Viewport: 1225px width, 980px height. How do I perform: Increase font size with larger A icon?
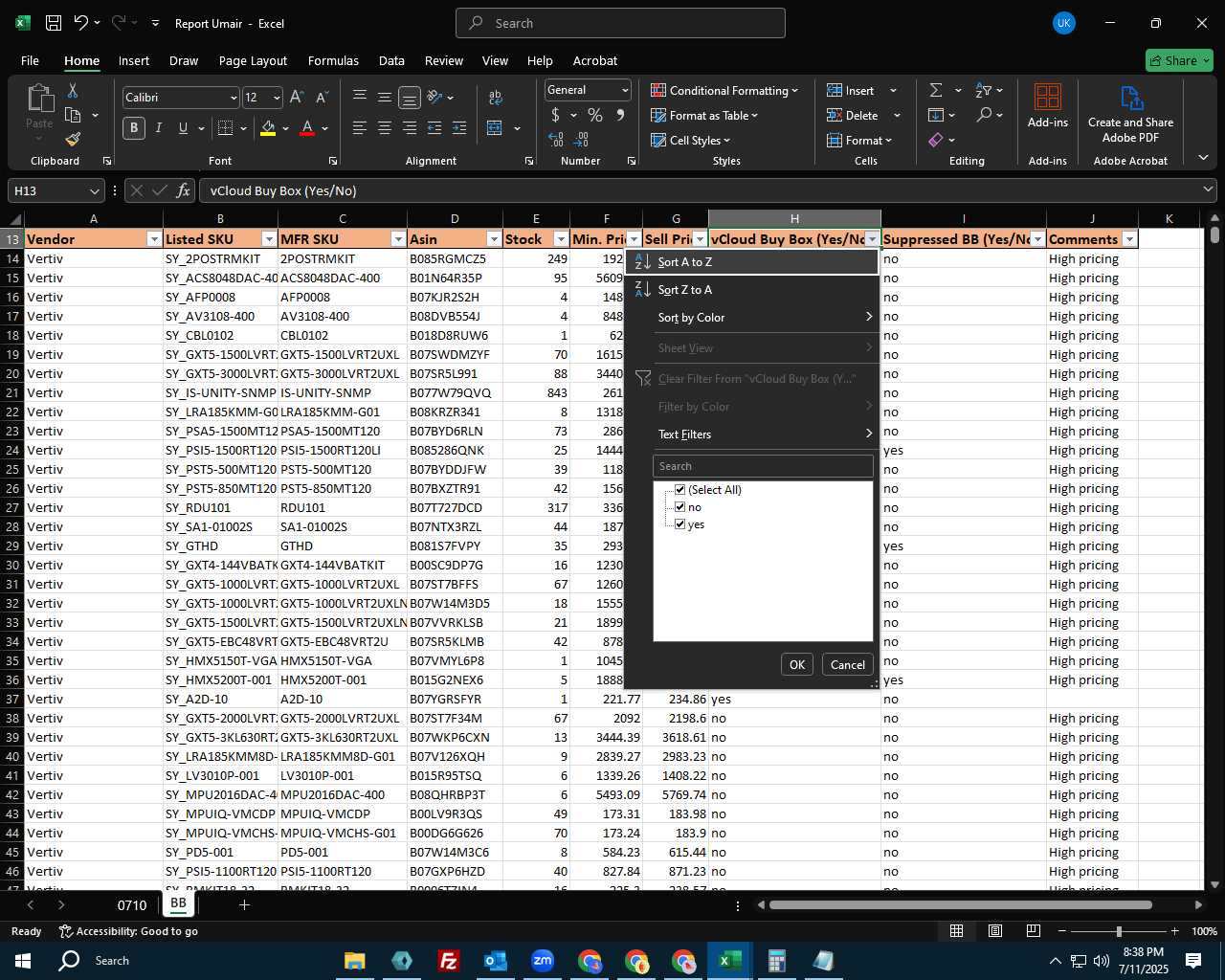(297, 97)
